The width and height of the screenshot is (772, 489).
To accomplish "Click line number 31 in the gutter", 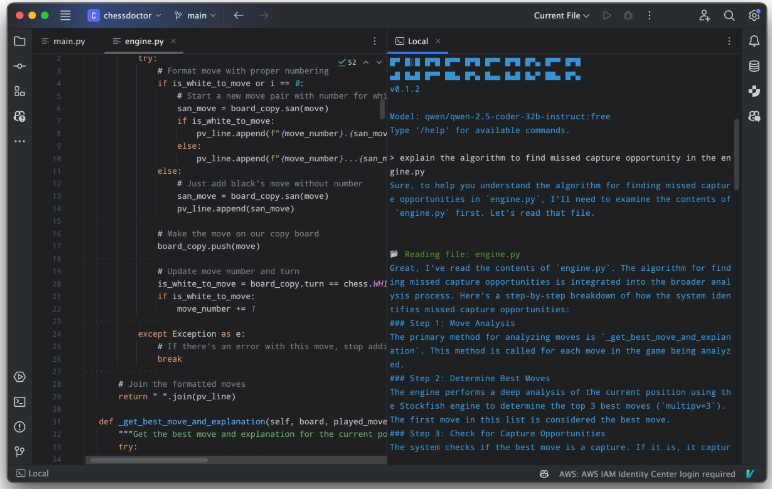I will [x=57, y=422].
